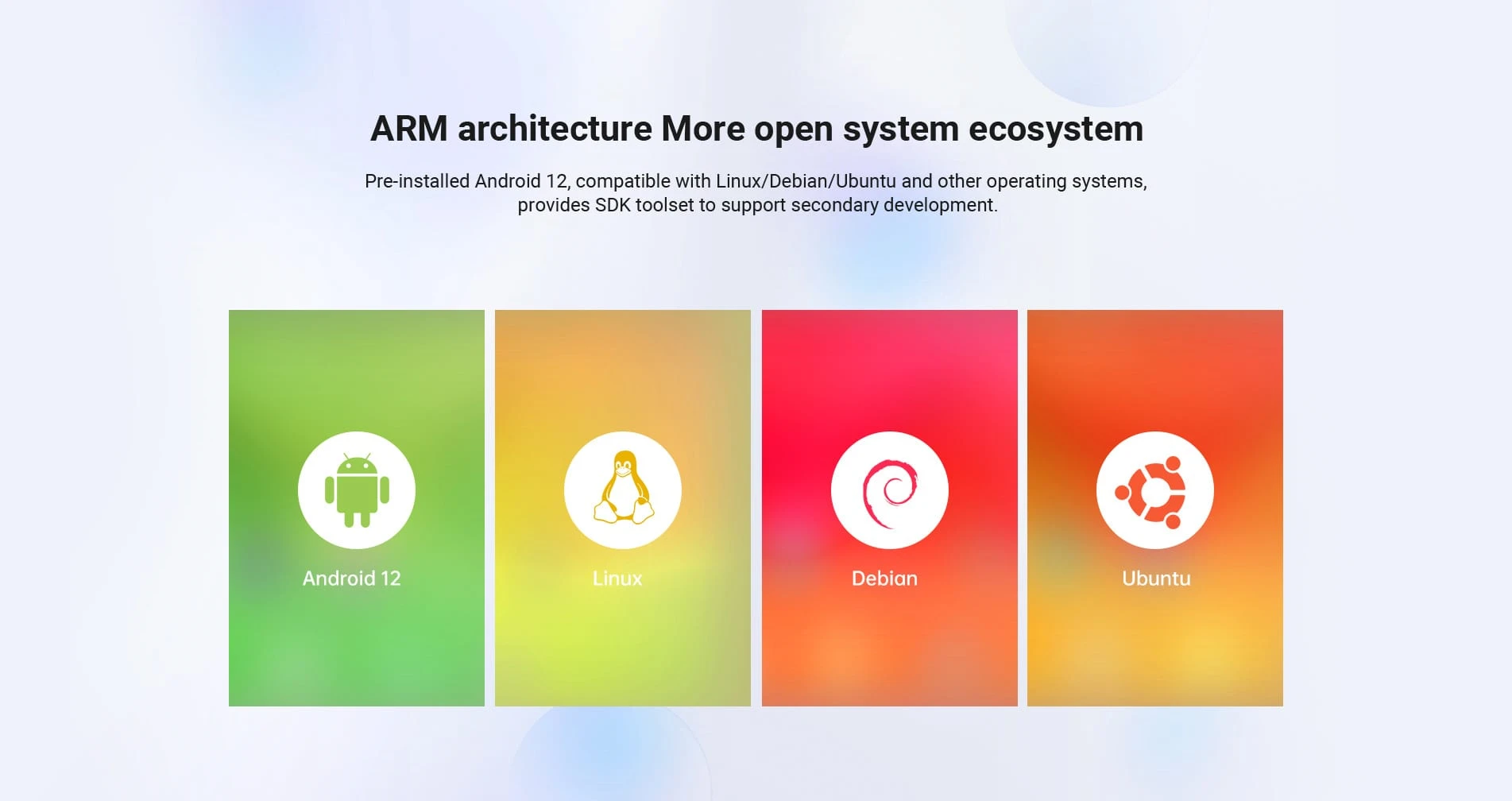1512x801 pixels.
Task: Select the "Android 12" label
Action: click(x=351, y=578)
